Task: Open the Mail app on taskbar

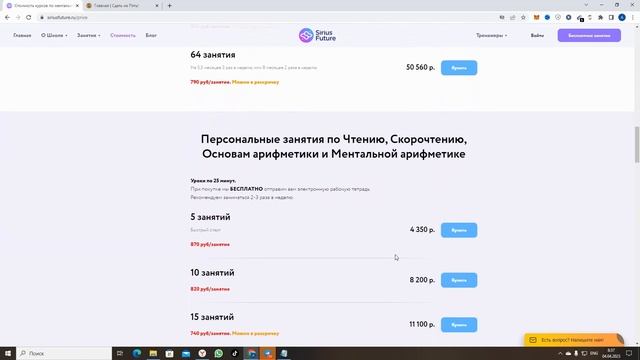Action: (x=186, y=353)
